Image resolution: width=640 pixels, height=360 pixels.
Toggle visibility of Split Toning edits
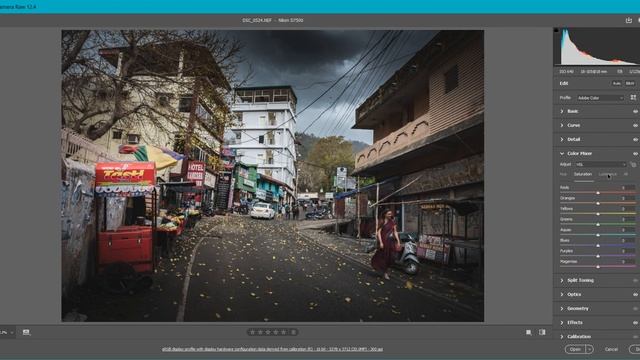(636, 280)
